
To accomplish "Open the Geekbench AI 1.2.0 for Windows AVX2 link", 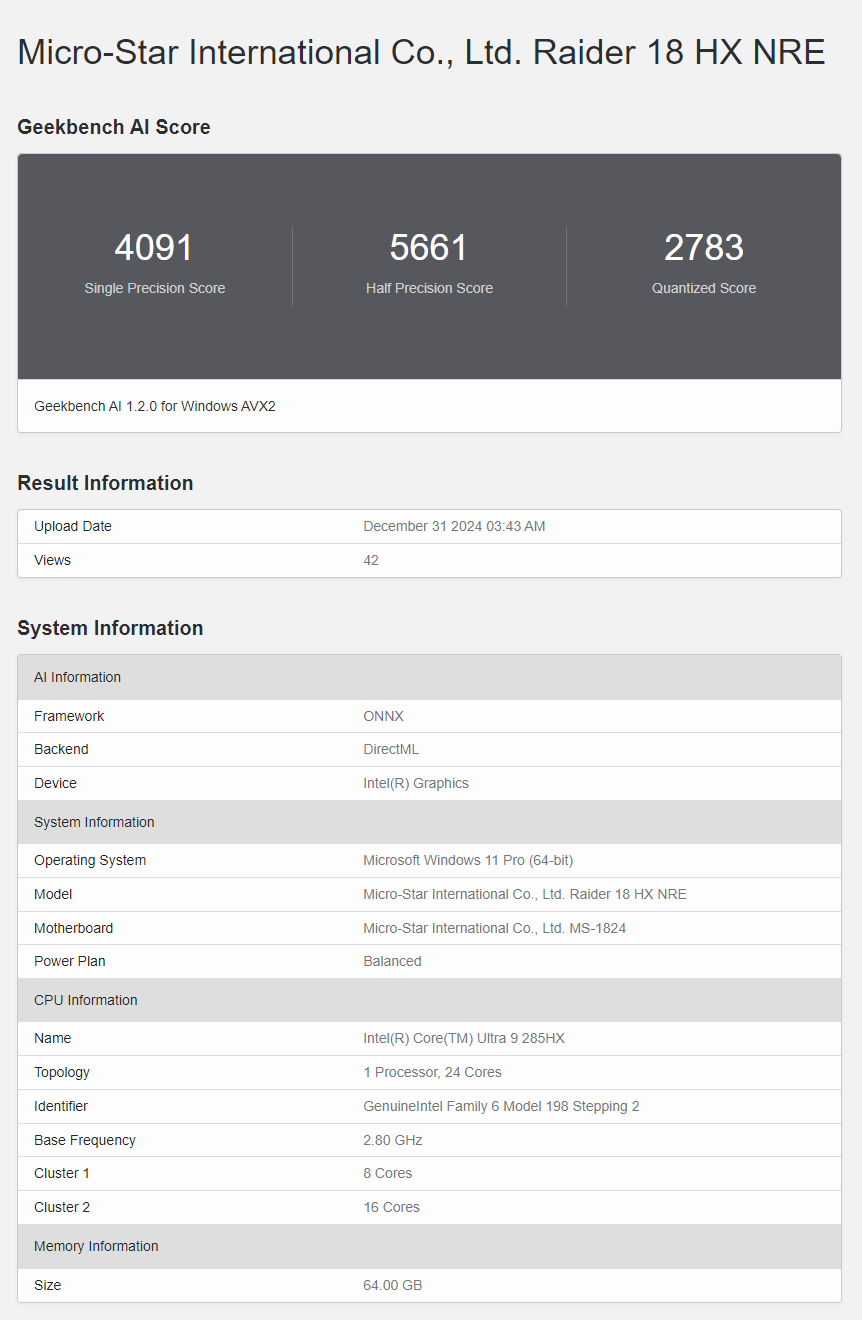I will point(155,406).
